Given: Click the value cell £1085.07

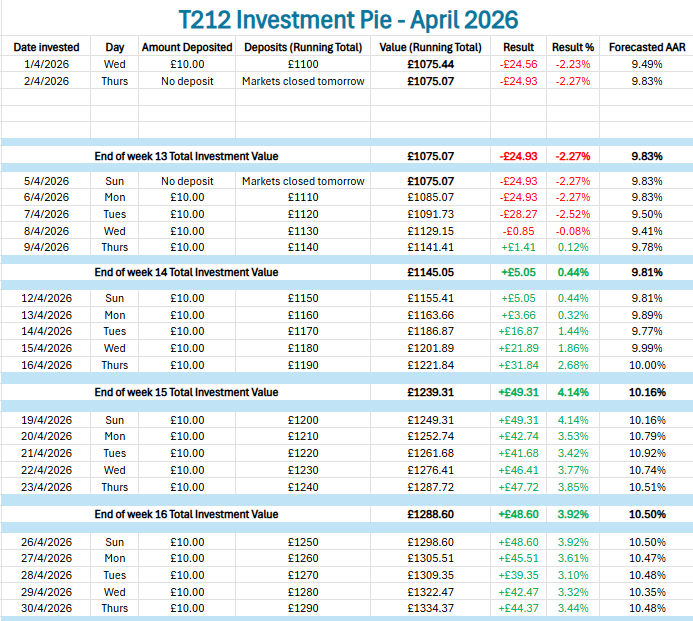Looking at the screenshot, I should click(x=430, y=197).
